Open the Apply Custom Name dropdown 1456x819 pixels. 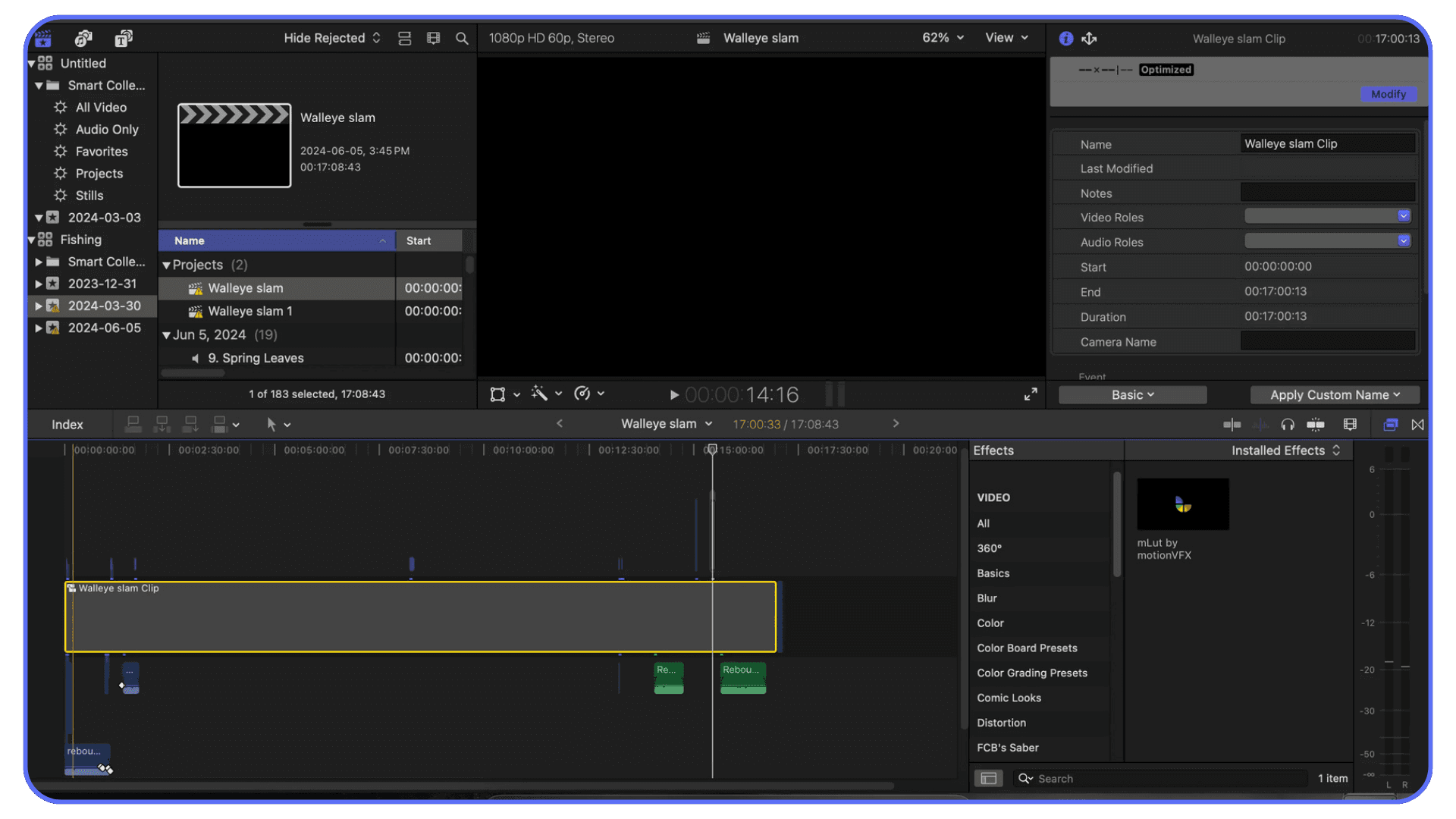[x=1334, y=394]
